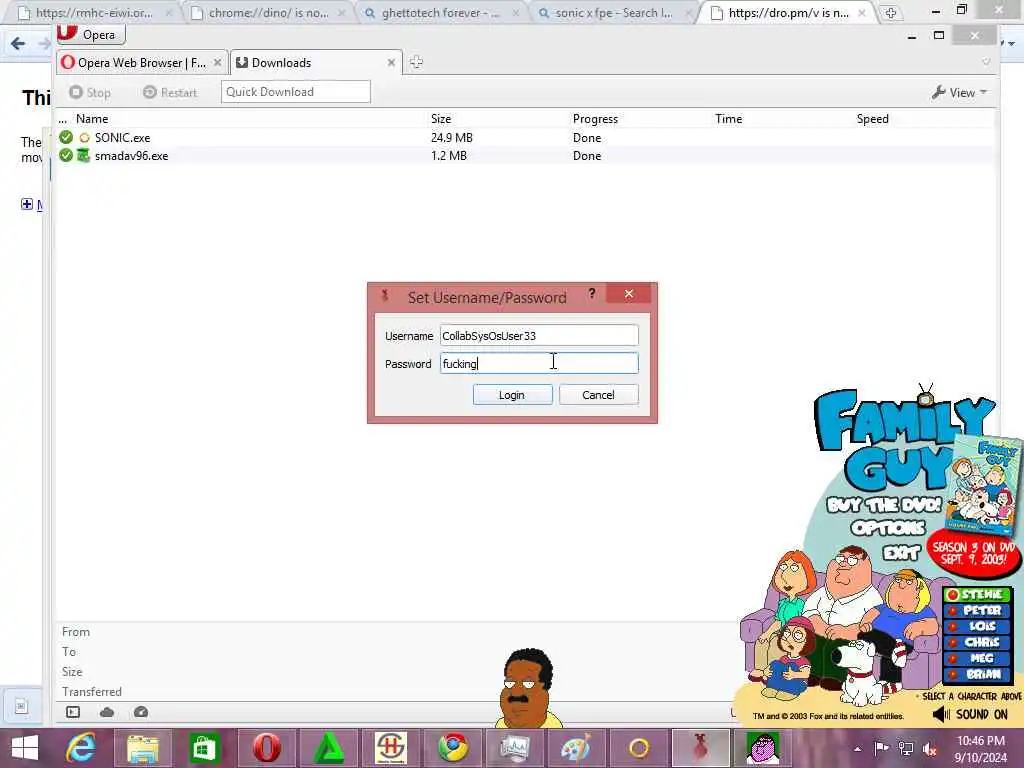Viewport: 1024px width, 768px height.
Task: Click the Speed column header
Action: [x=872, y=119]
